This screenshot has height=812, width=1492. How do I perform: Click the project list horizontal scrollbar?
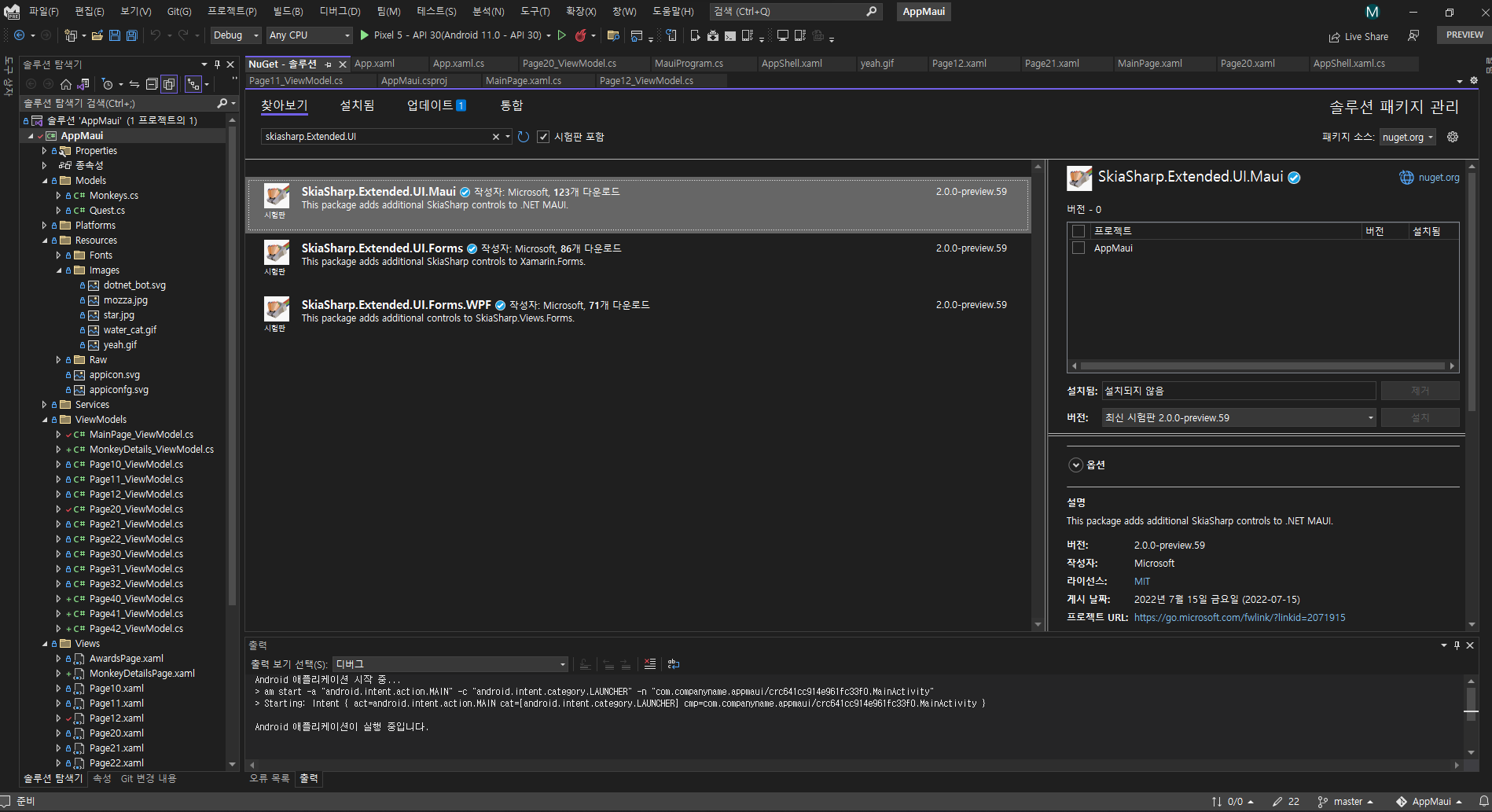[x=1262, y=366]
